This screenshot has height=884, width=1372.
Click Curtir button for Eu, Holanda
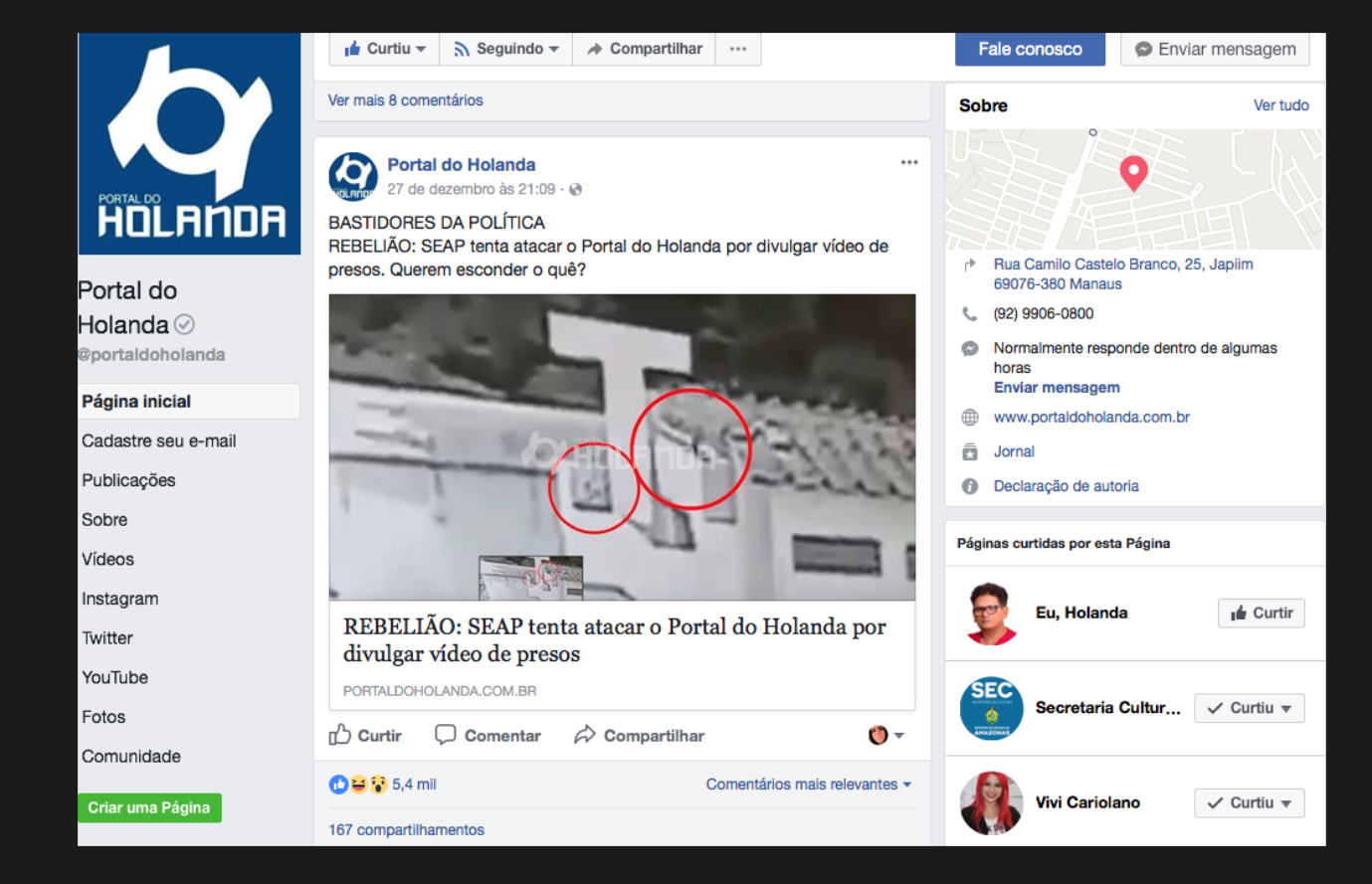point(1261,614)
